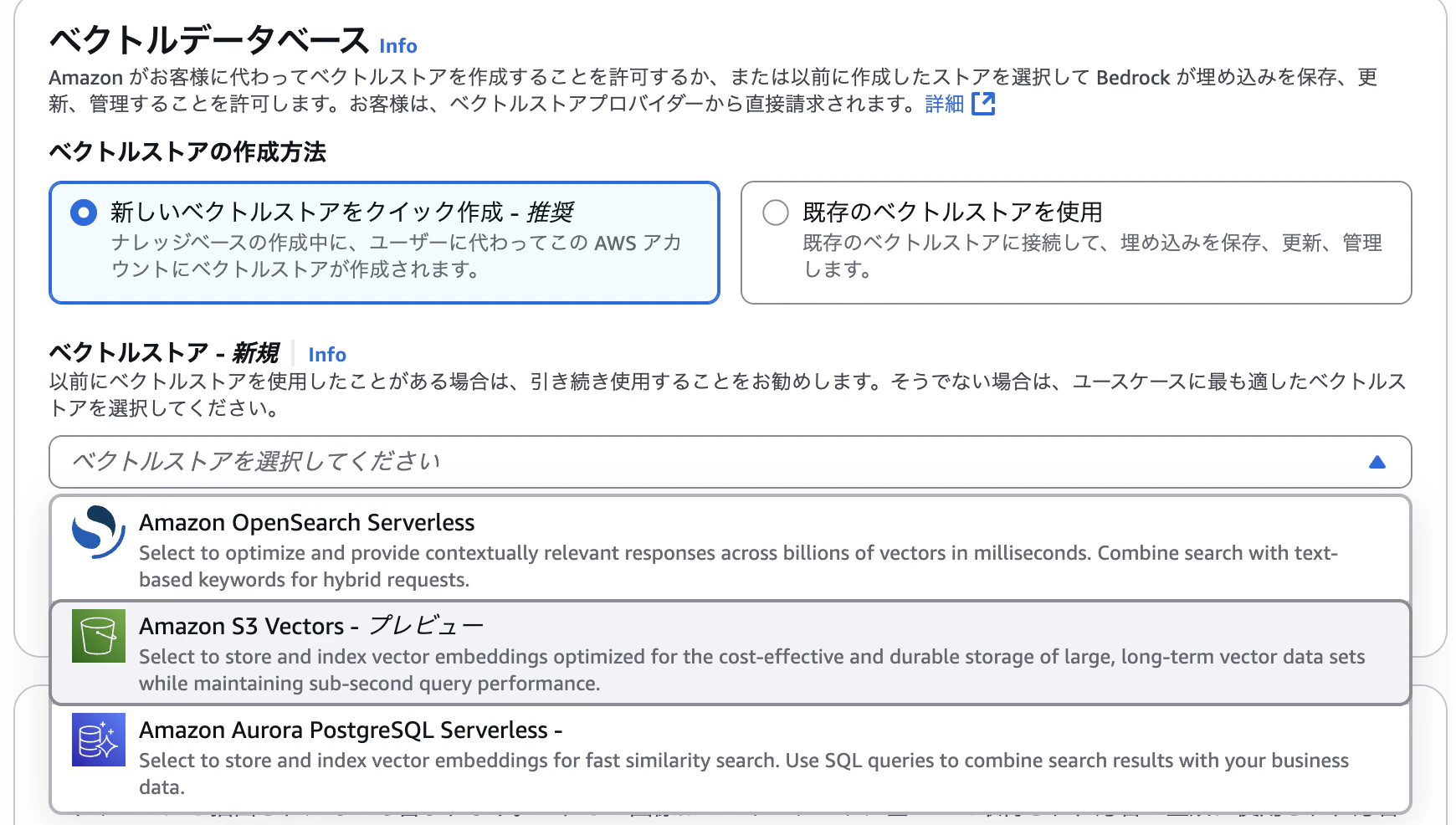
Task: Click the Aurora PostgreSQL description text
Action: pyautogui.click(x=743, y=774)
